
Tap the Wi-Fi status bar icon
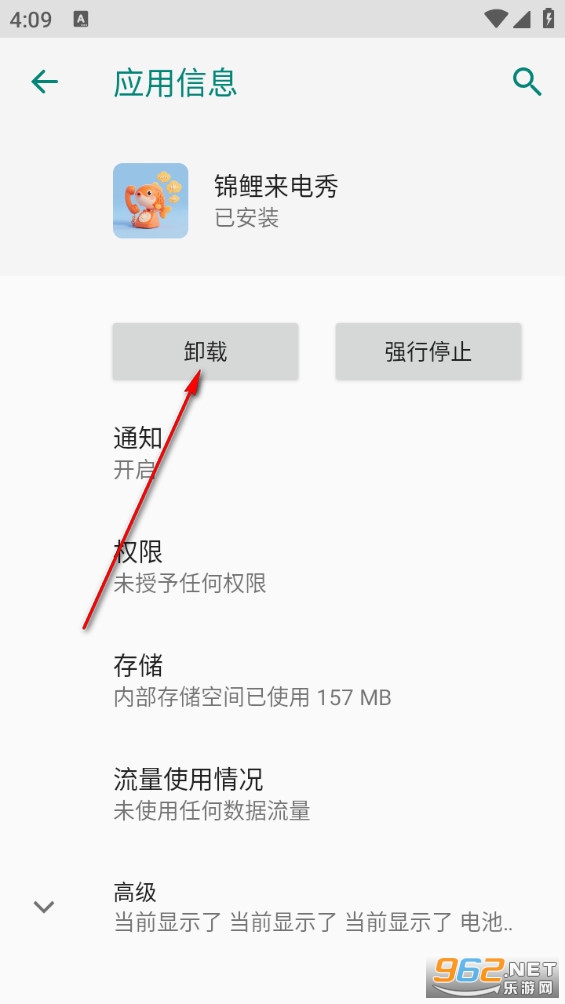click(x=496, y=19)
